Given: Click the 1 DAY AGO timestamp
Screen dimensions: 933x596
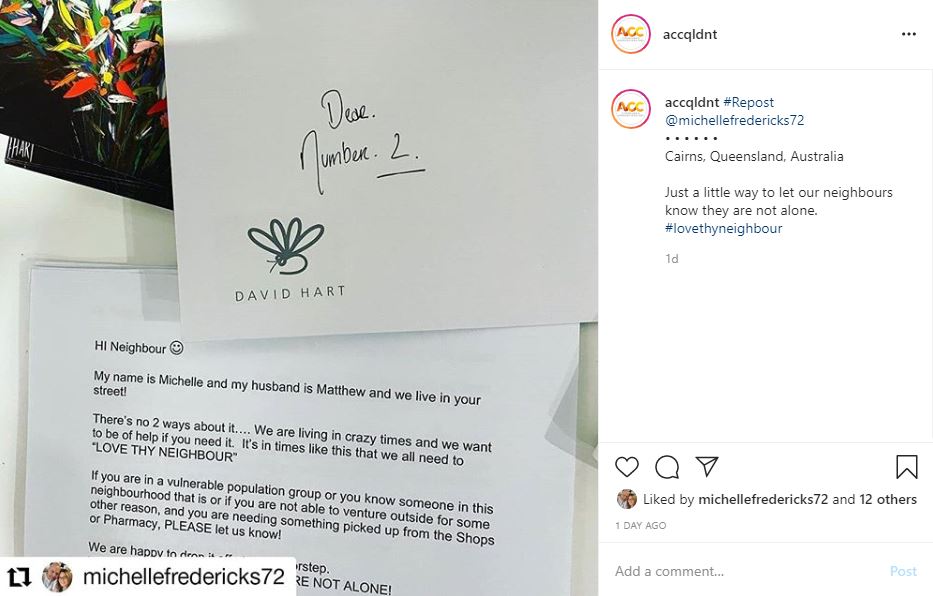Looking at the screenshot, I should coord(641,526).
